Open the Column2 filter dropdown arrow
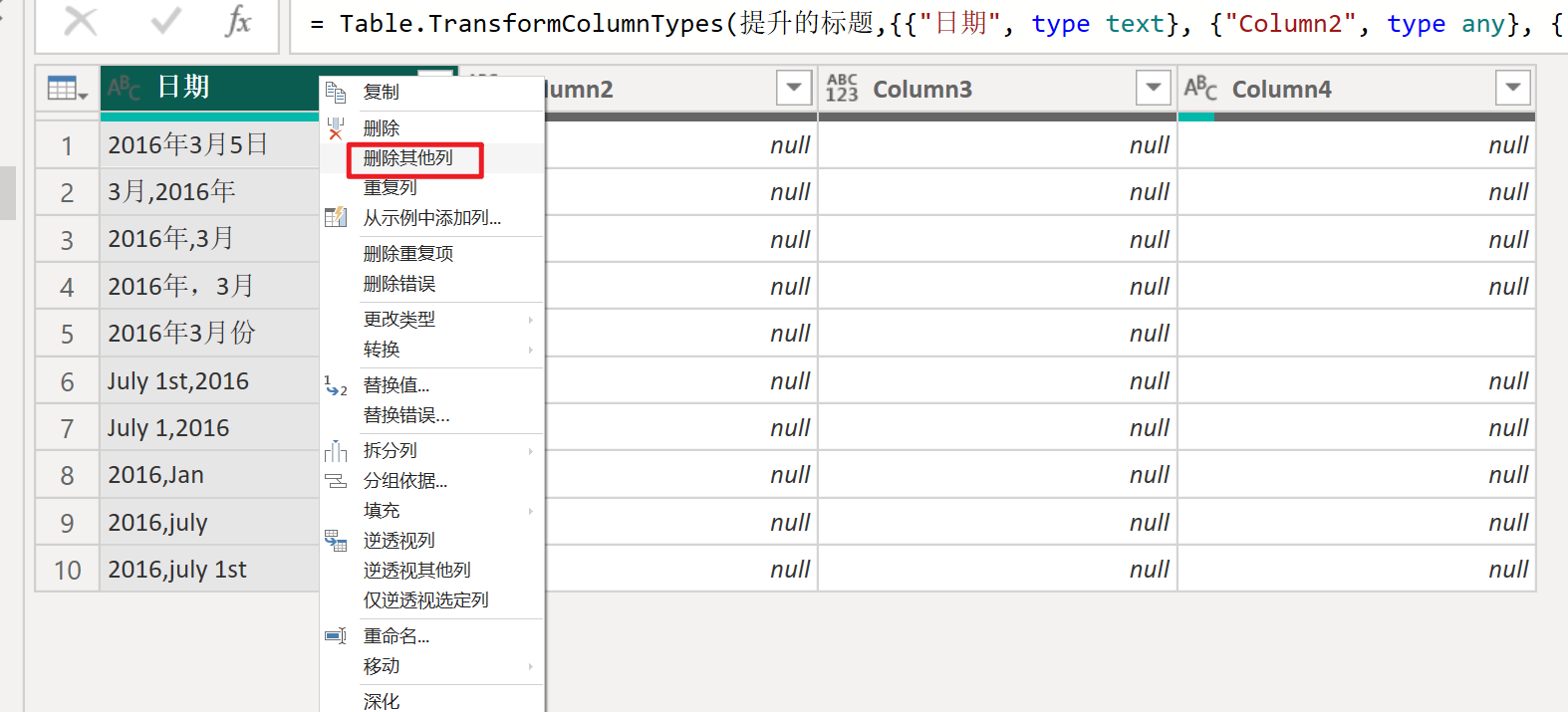 tap(794, 89)
